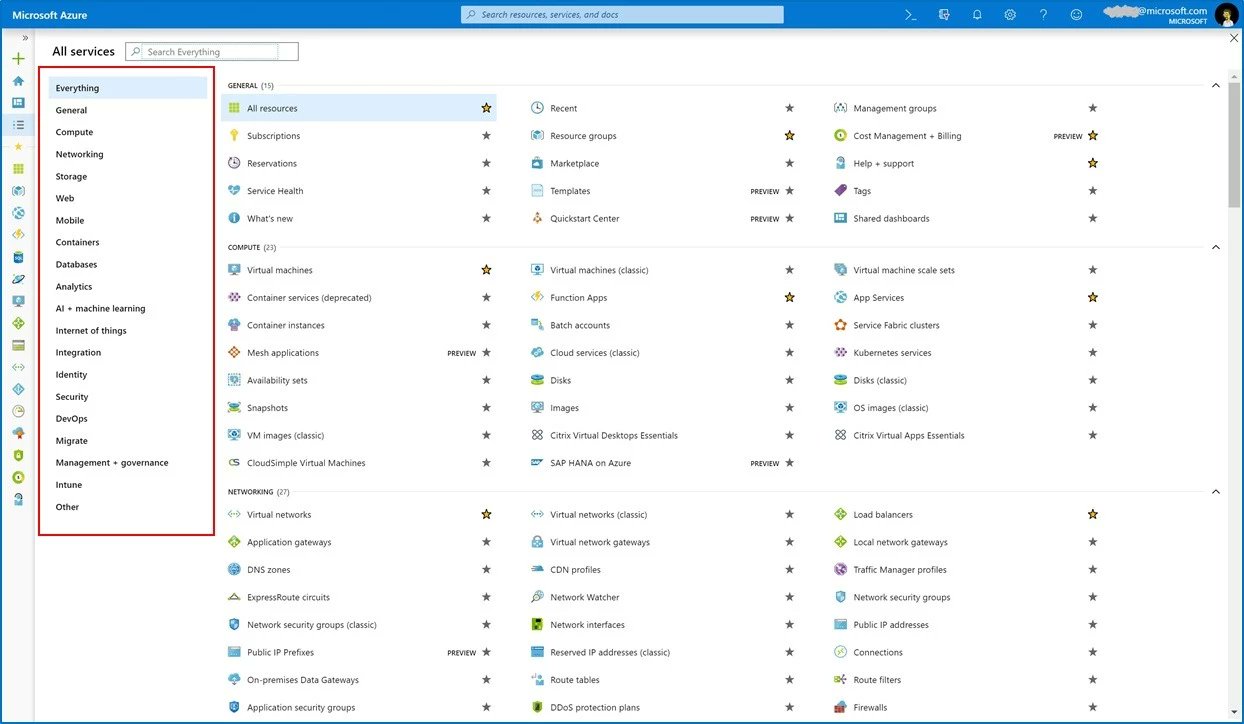Select Everything category
The height and width of the screenshot is (724, 1244).
point(128,88)
